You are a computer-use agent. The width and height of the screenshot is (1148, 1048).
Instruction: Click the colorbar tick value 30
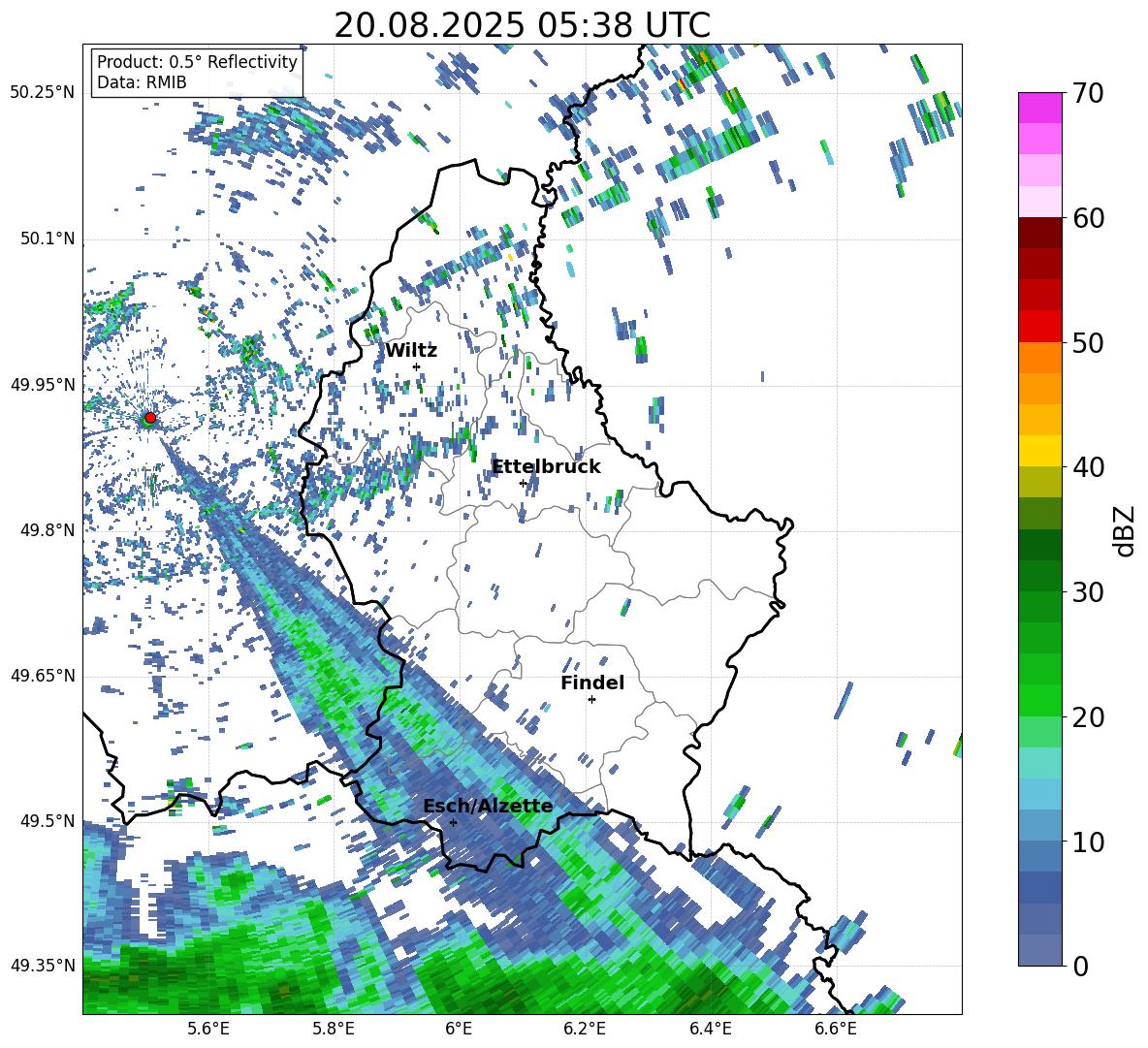(x=1088, y=592)
